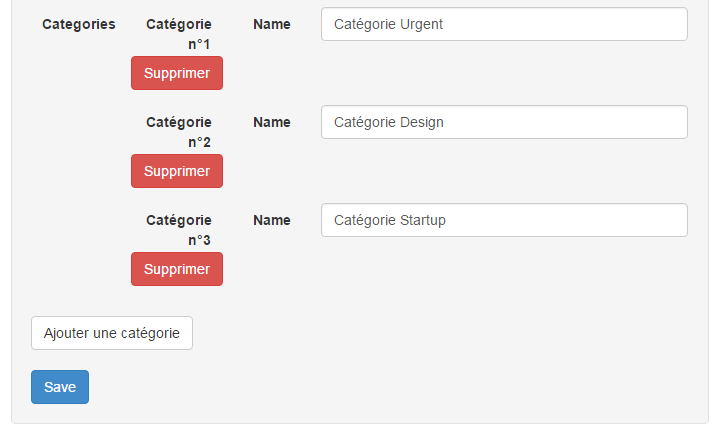The width and height of the screenshot is (714, 428).
Task: Click the word Design inside the second field
Action: coord(422,122)
